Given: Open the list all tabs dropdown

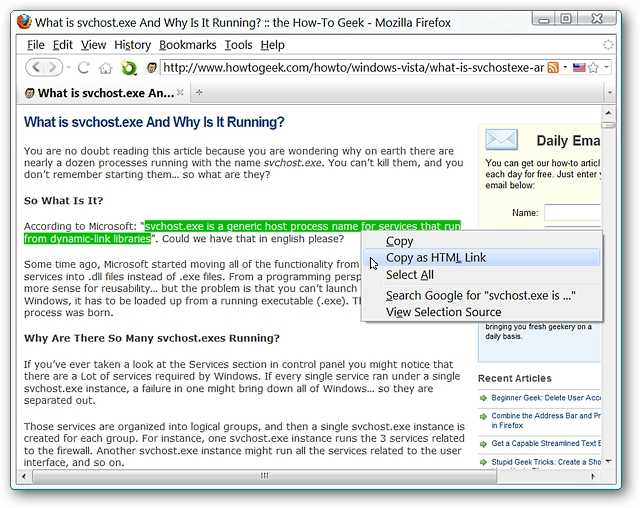Looking at the screenshot, I should (609, 93).
